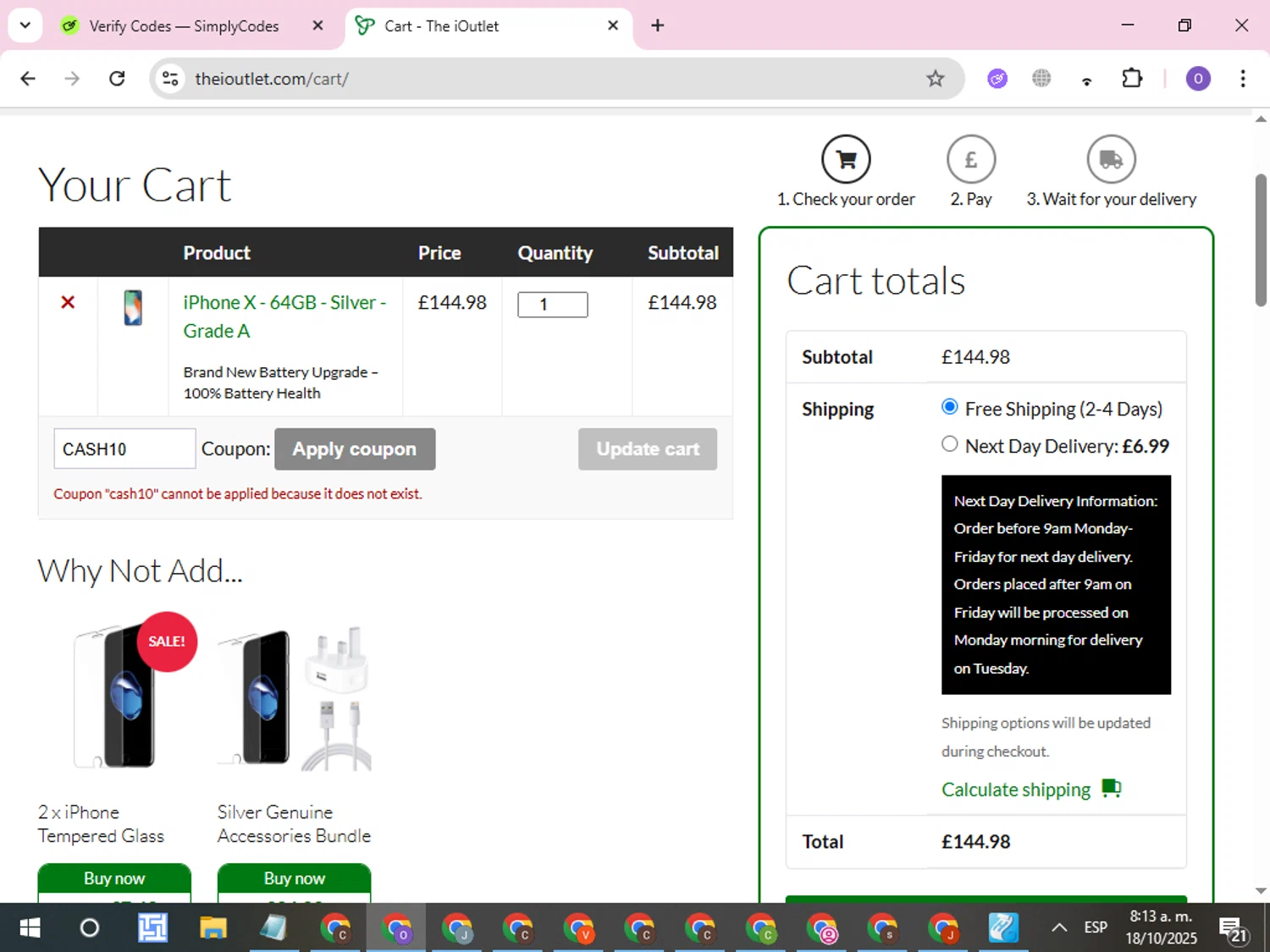Select Next Day Delivery £6.99 option
Screen dimensions: 1270x952
(x=950, y=444)
